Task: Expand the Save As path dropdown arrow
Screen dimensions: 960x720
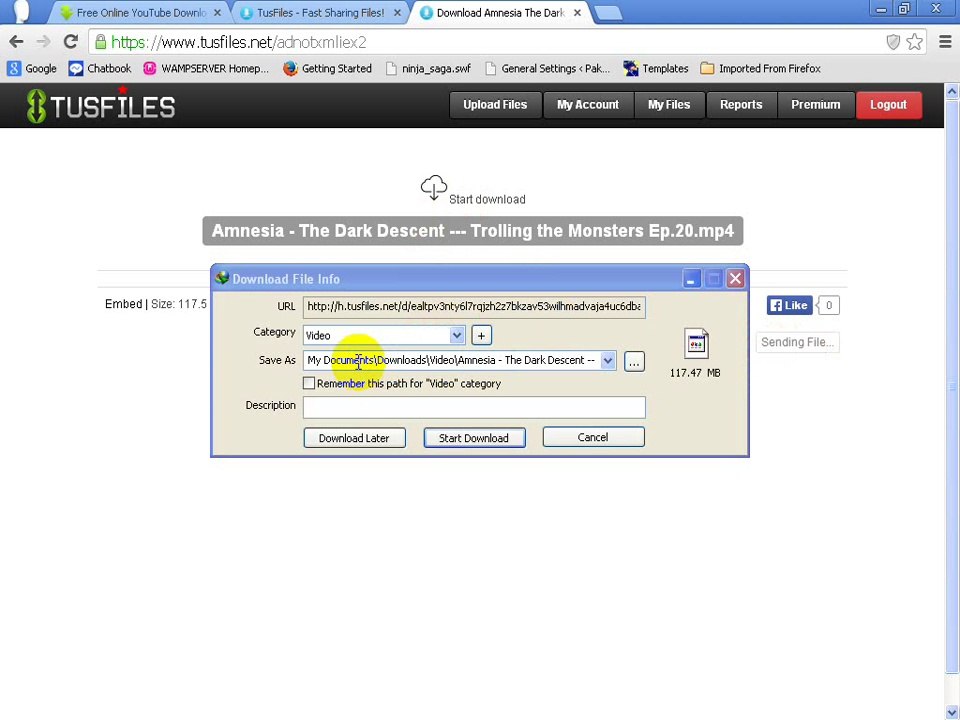Action: tap(607, 361)
